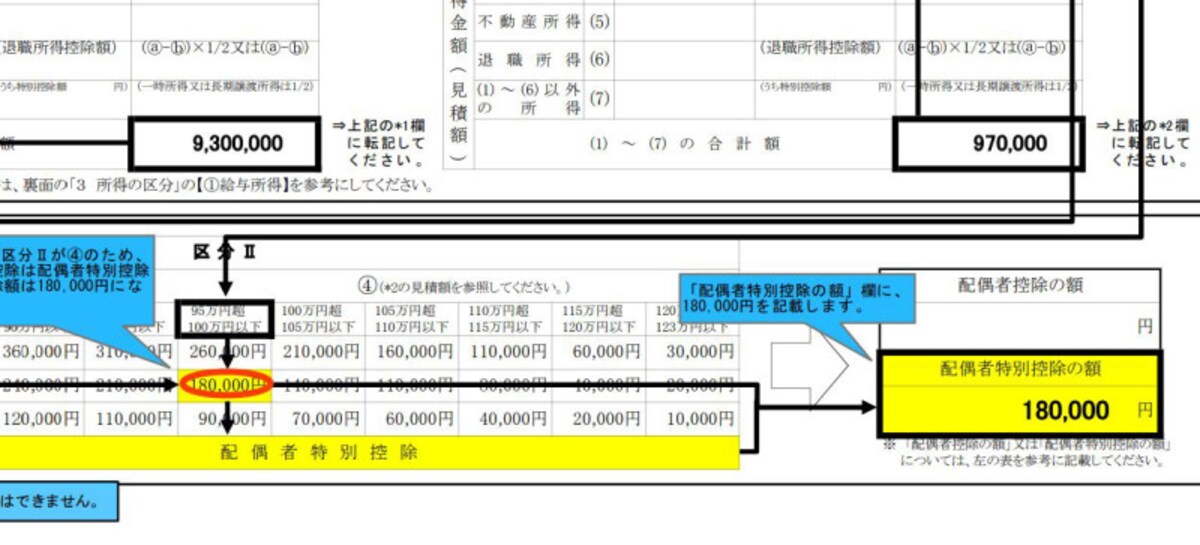Click the 配偶者控除の額 header
The width and height of the screenshot is (1200, 545).
click(x=1019, y=285)
